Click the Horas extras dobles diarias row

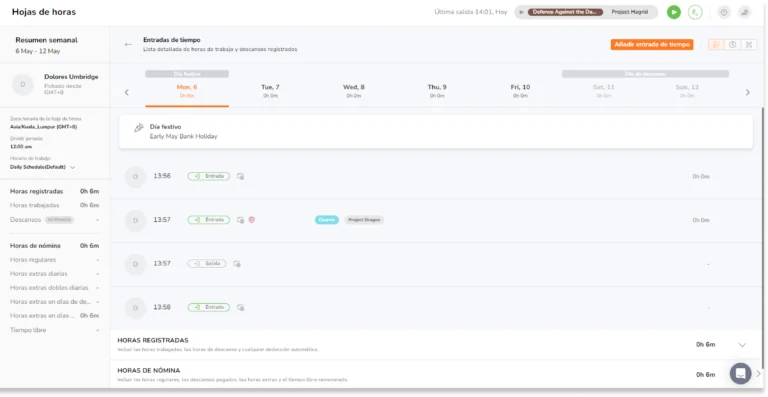pyautogui.click(x=54, y=288)
